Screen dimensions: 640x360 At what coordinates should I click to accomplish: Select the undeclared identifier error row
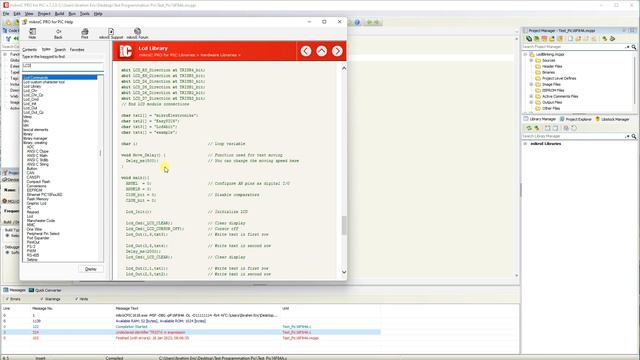(191, 332)
